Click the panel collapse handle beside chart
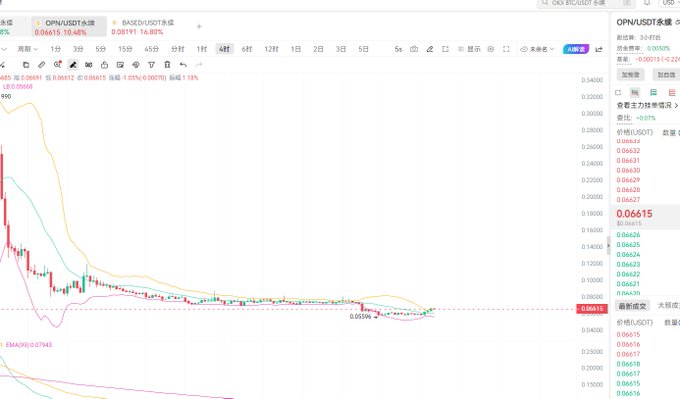The width and height of the screenshot is (680, 399). [608, 245]
